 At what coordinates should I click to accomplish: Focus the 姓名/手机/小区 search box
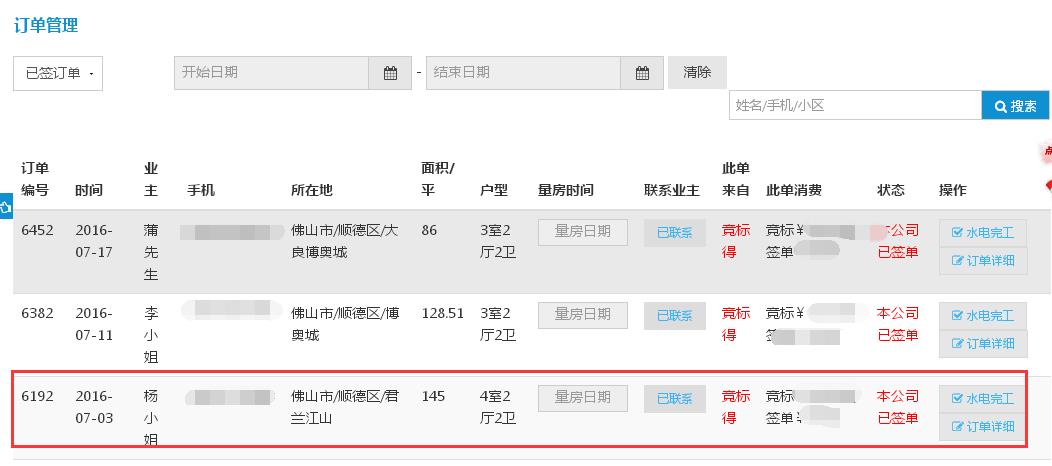click(855, 106)
